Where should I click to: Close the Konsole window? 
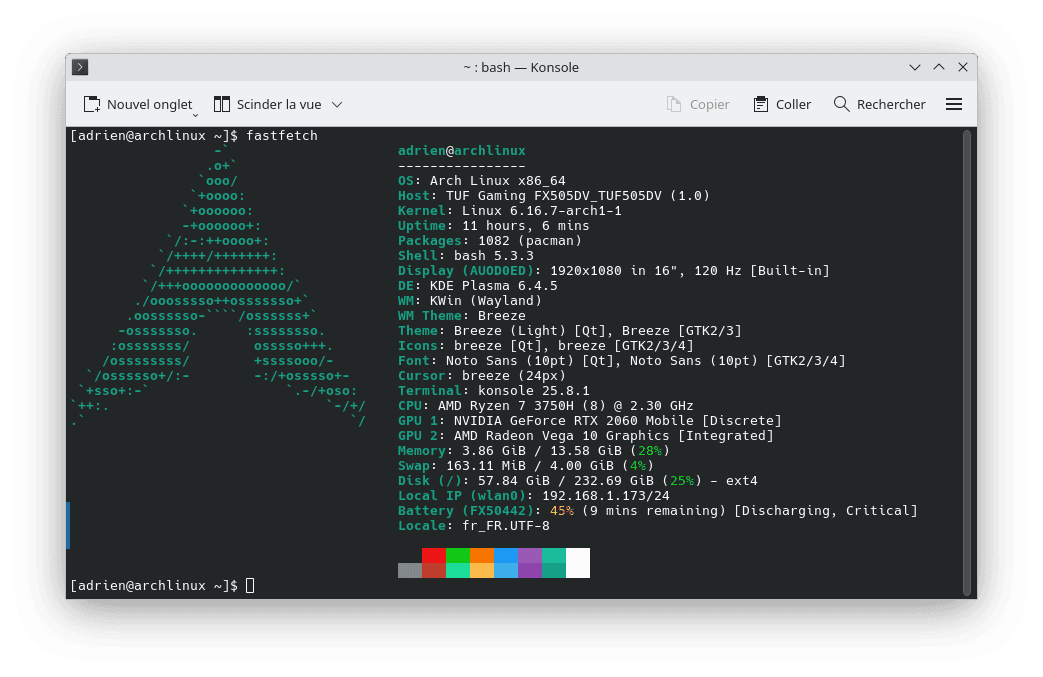click(963, 67)
